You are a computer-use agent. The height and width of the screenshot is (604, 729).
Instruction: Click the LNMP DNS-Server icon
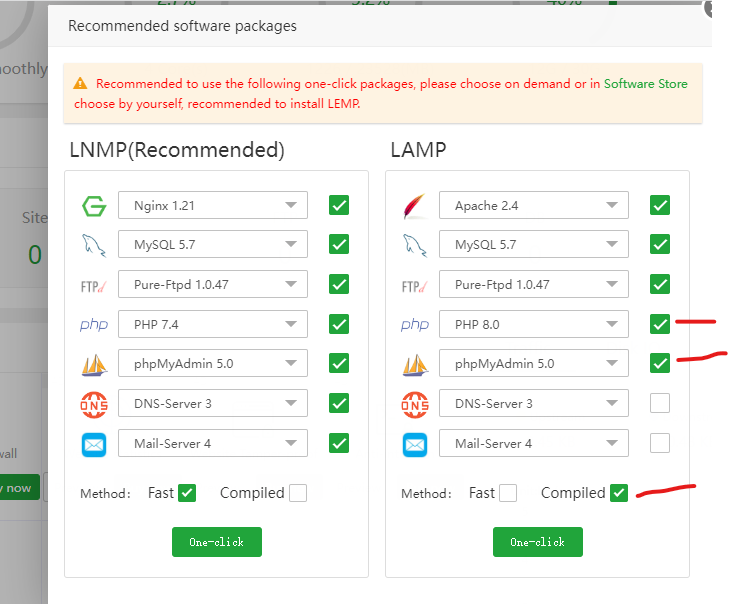coord(94,404)
